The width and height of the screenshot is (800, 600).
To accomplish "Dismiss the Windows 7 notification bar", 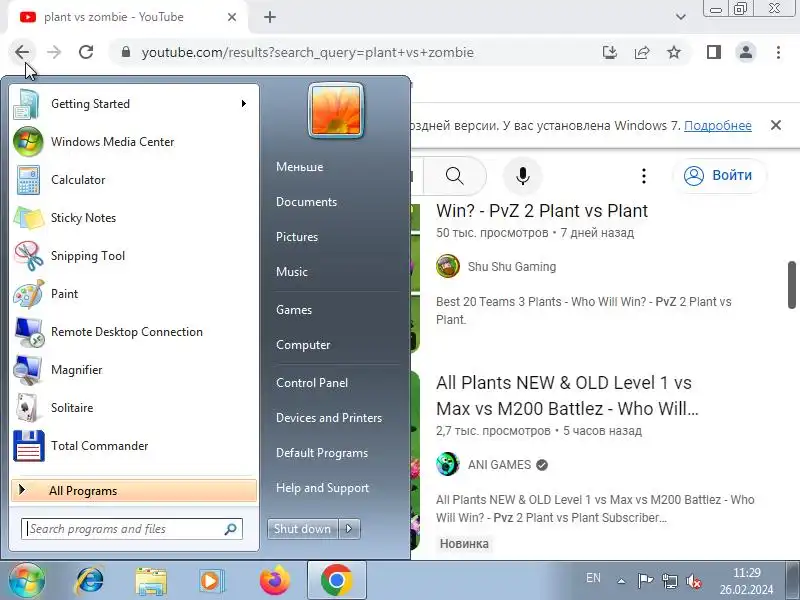I will [776, 125].
